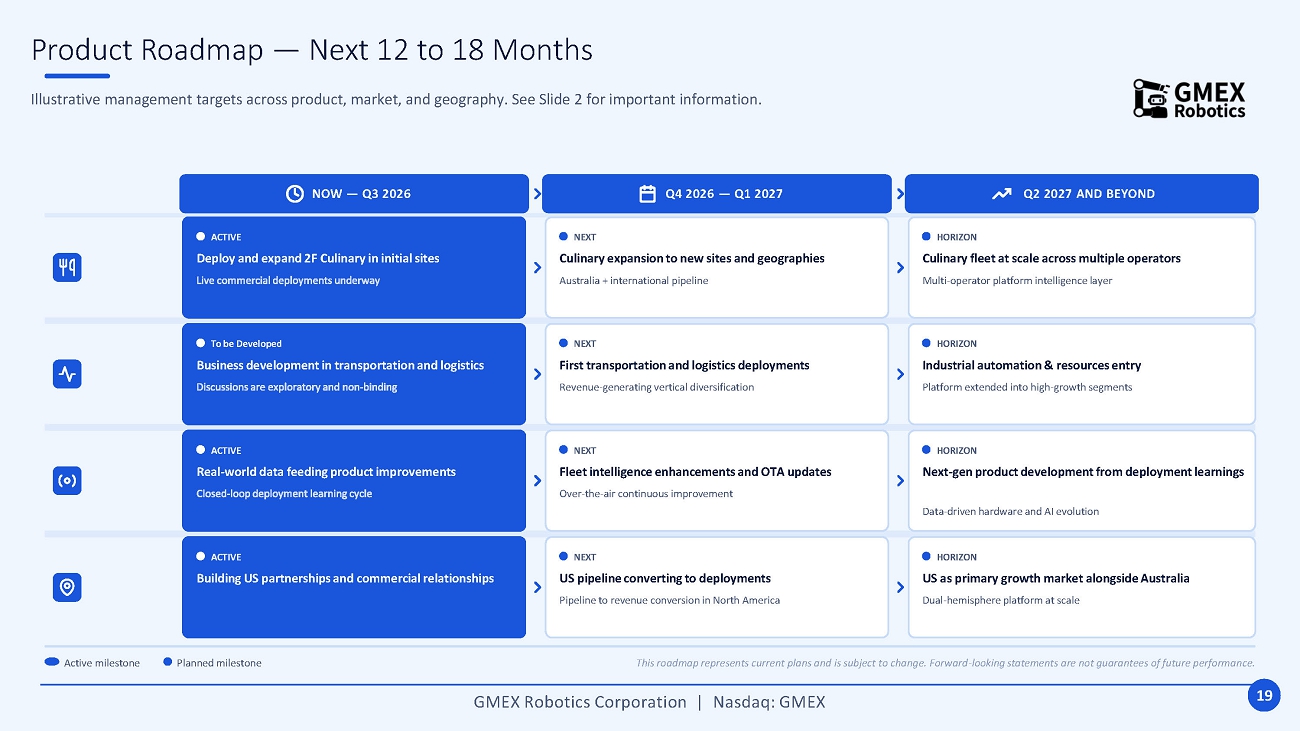Click the NEXT dot on Fleet intelligence enhancements card
1300x731 pixels.
[564, 450]
